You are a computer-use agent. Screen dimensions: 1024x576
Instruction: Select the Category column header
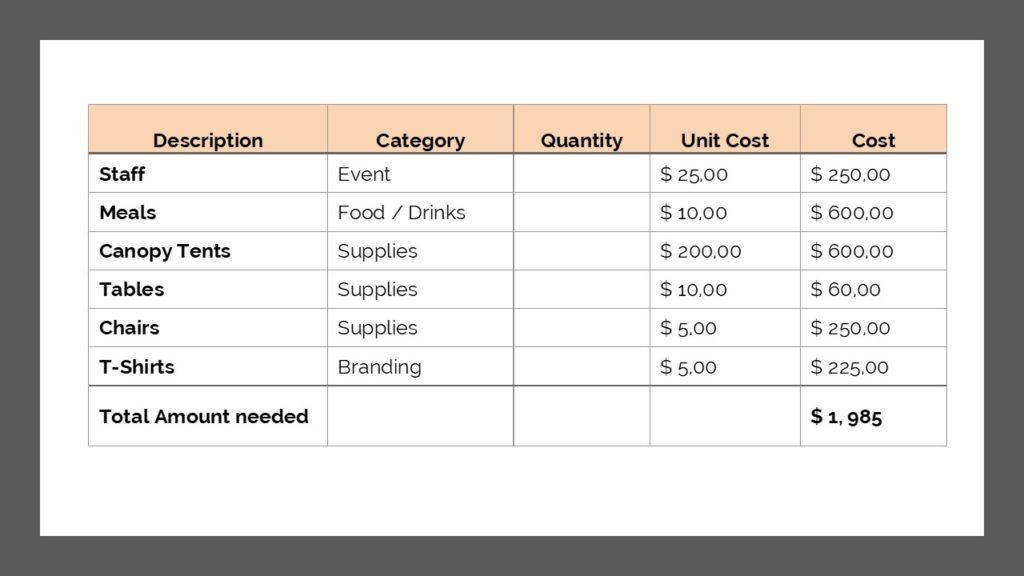coord(420,129)
